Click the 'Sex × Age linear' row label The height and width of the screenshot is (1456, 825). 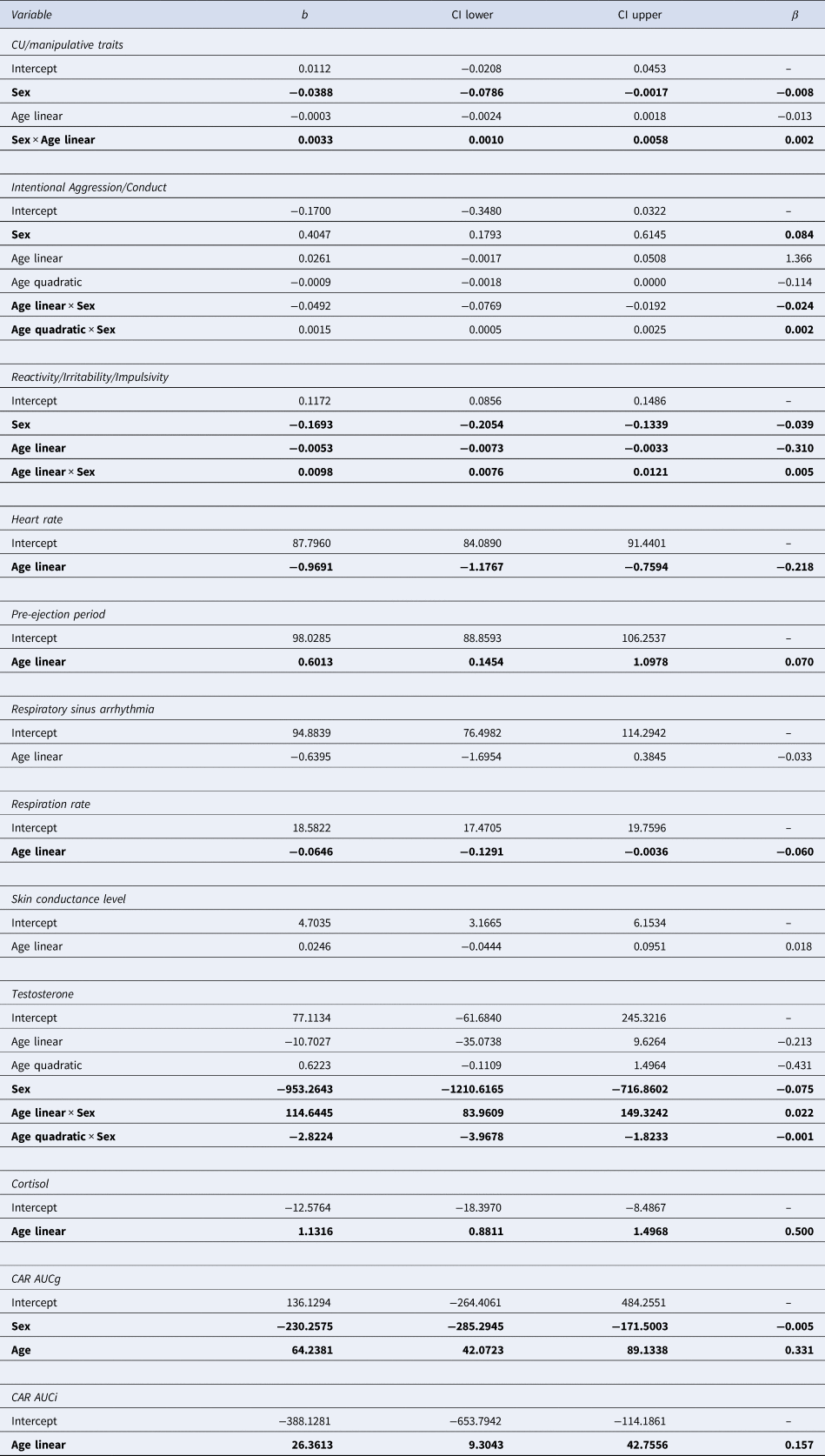pos(53,139)
